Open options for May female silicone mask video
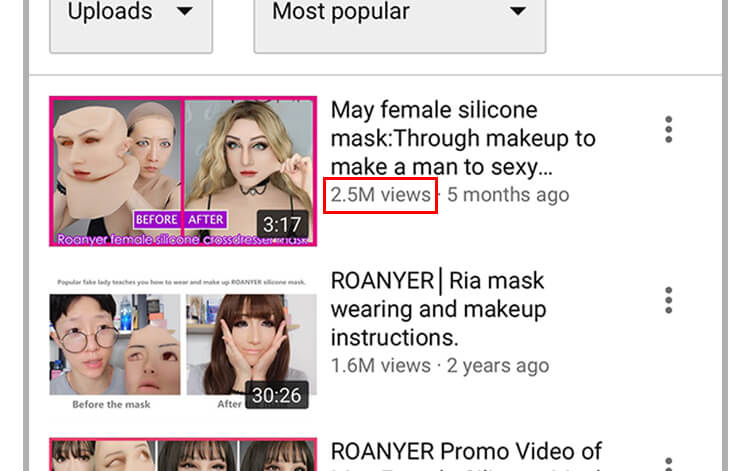 [669, 129]
